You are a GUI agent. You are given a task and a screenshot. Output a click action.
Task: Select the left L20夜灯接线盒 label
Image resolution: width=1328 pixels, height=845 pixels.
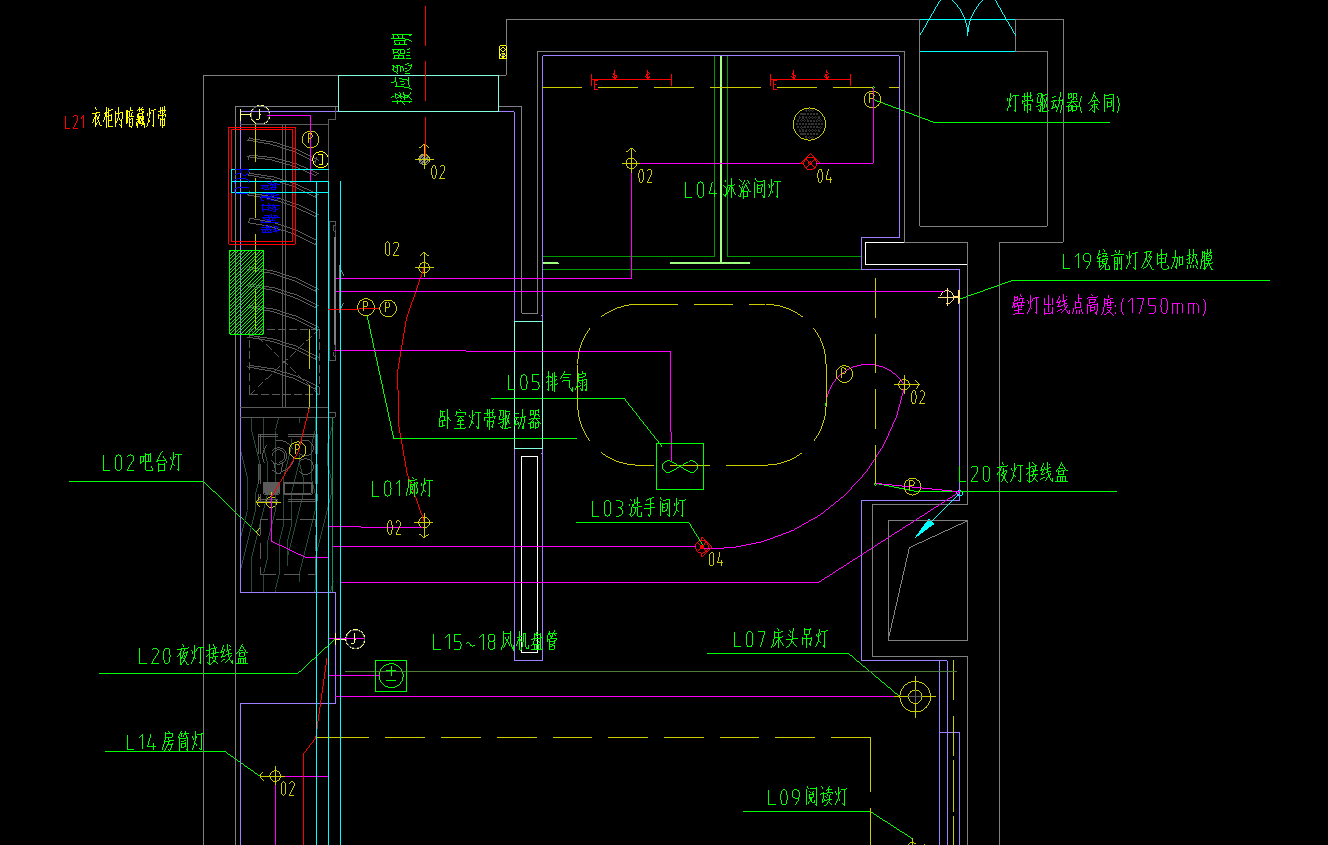193,656
